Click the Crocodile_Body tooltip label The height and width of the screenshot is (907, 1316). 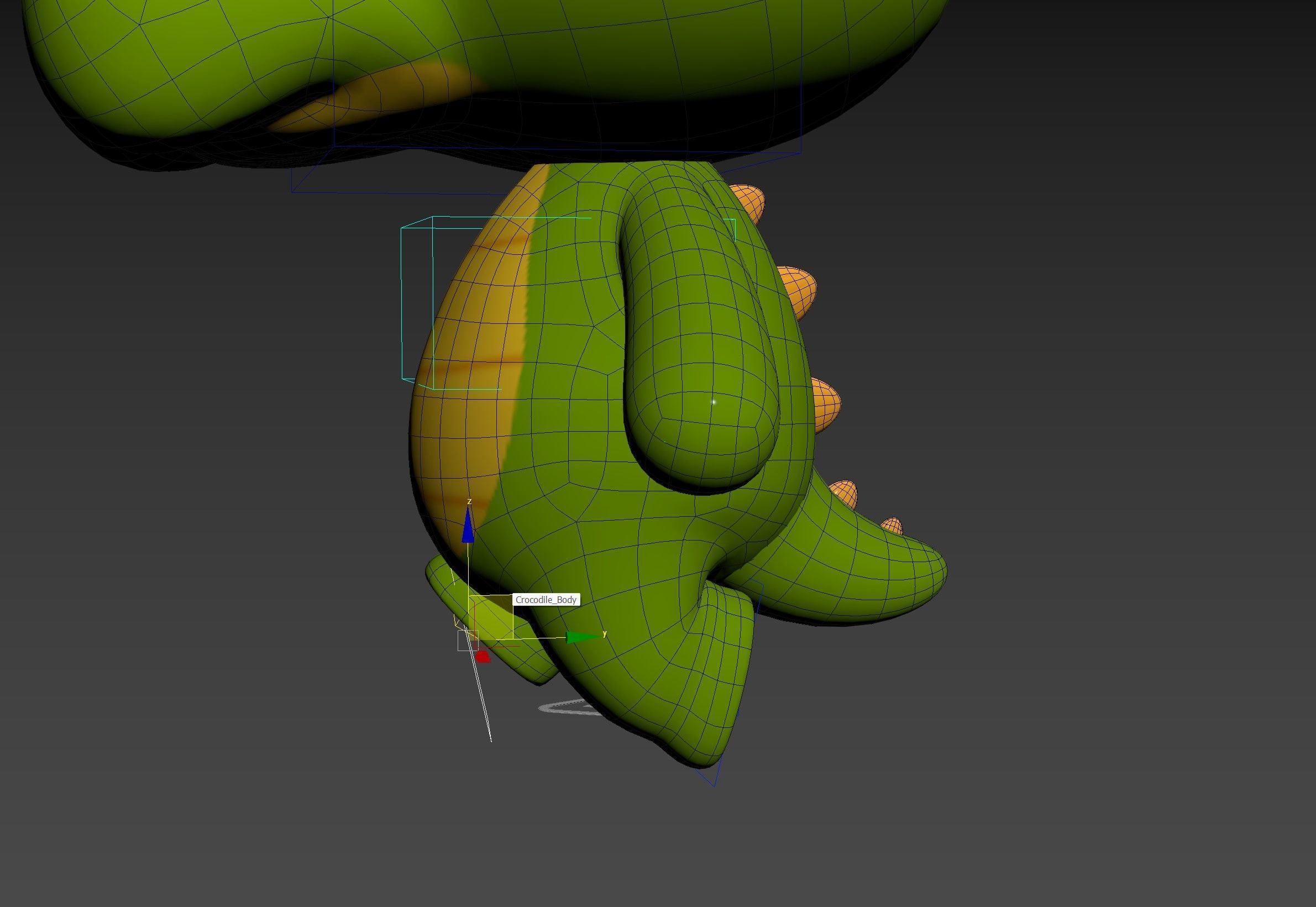coord(546,600)
